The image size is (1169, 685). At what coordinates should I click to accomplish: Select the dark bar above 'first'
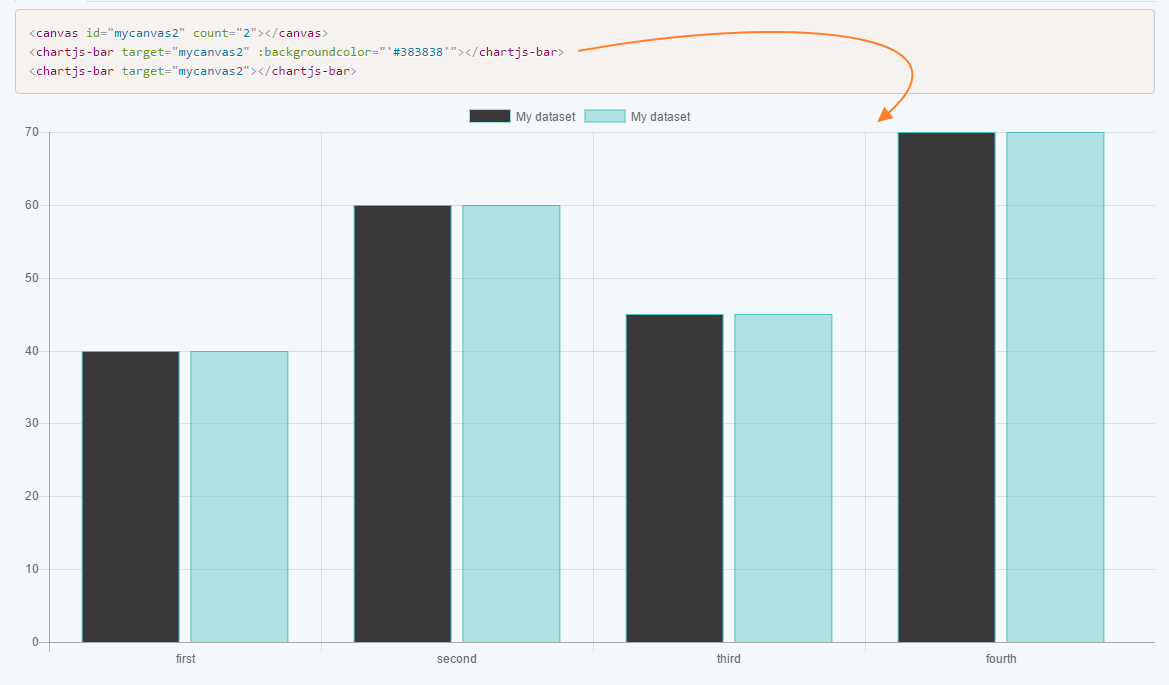pos(130,495)
